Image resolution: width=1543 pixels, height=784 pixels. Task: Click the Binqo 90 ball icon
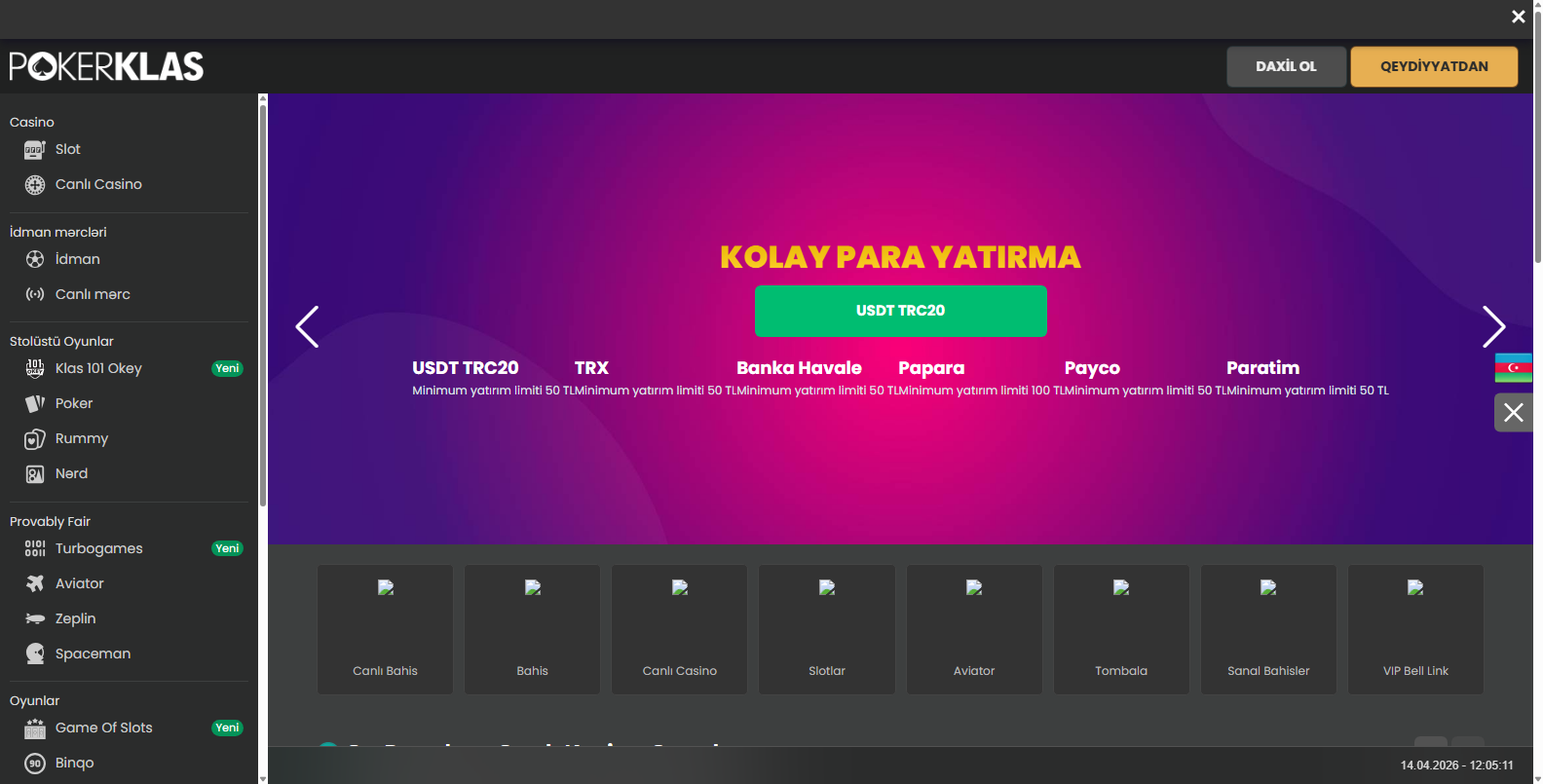[x=35, y=763]
